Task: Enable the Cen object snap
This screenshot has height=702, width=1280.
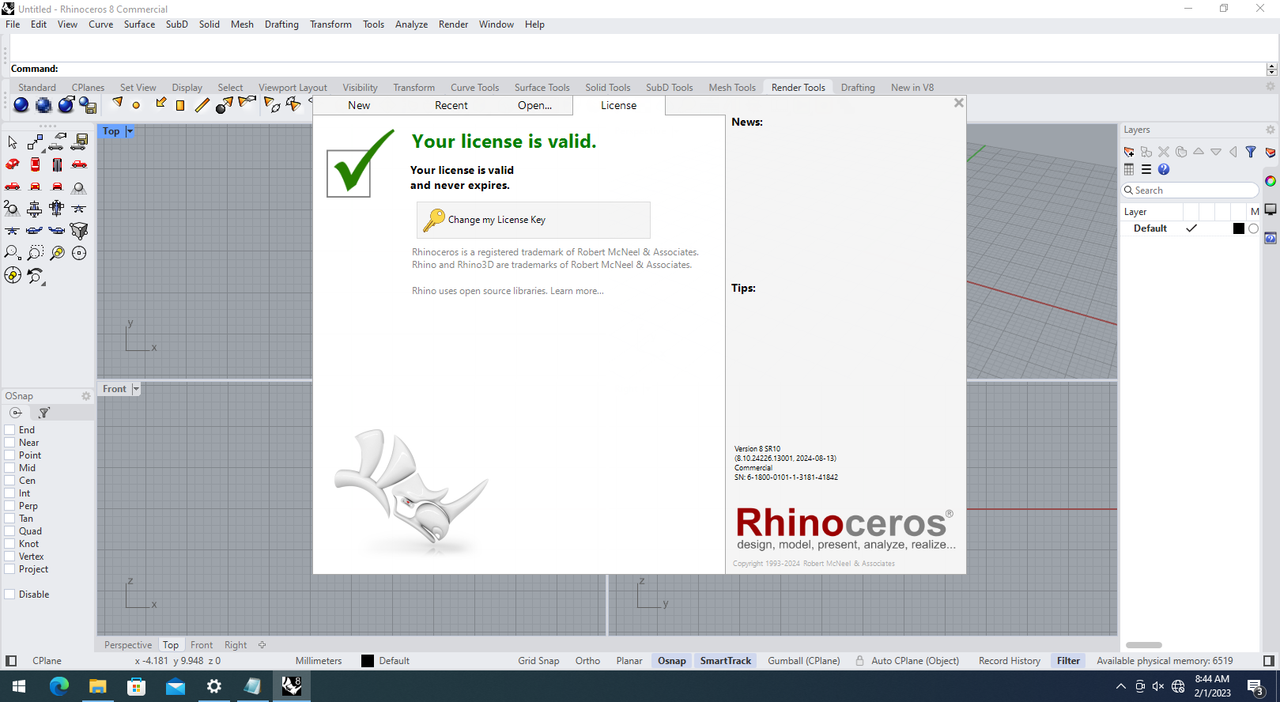Action: point(10,481)
